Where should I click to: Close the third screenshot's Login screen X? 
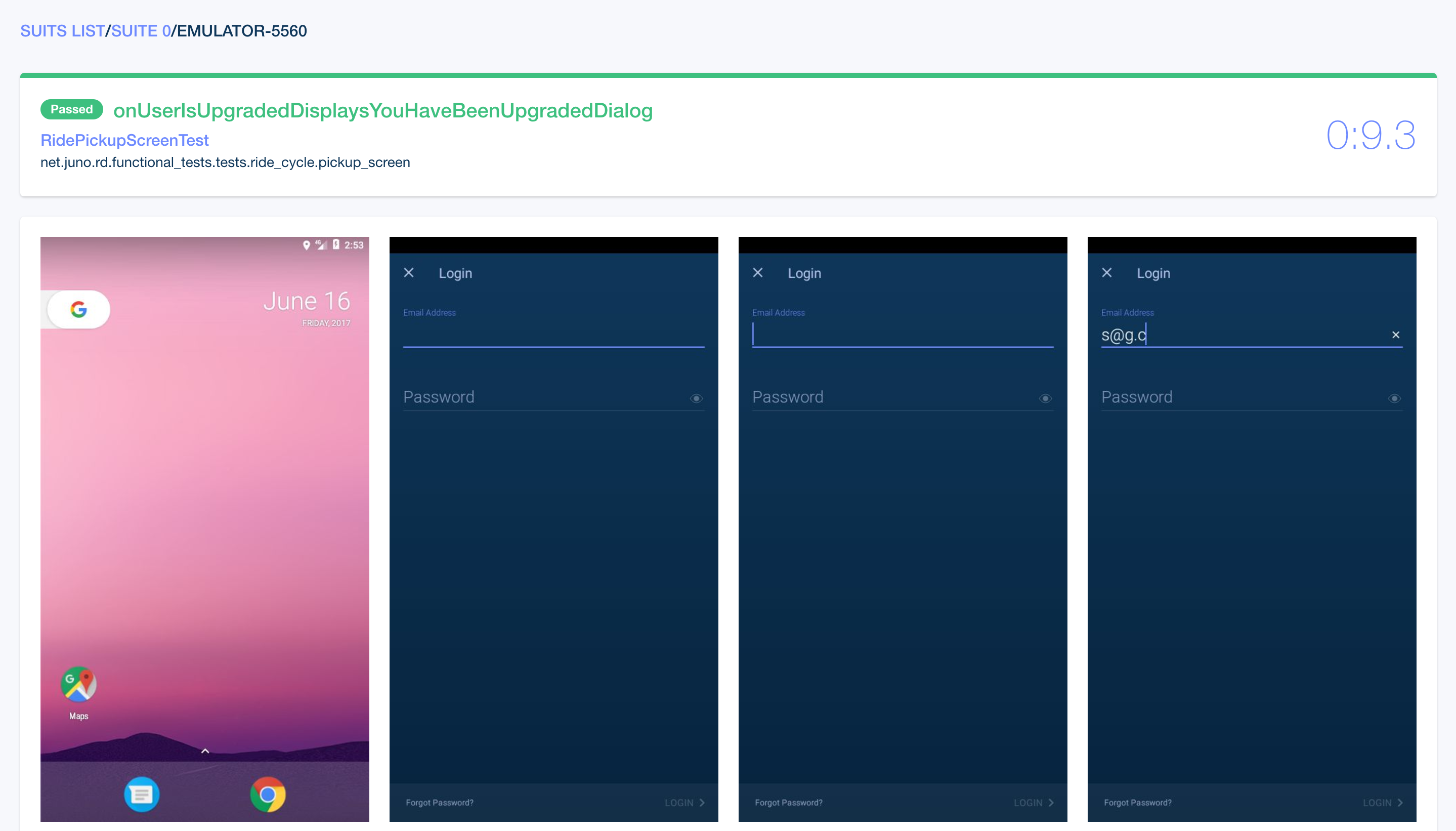[x=758, y=273]
